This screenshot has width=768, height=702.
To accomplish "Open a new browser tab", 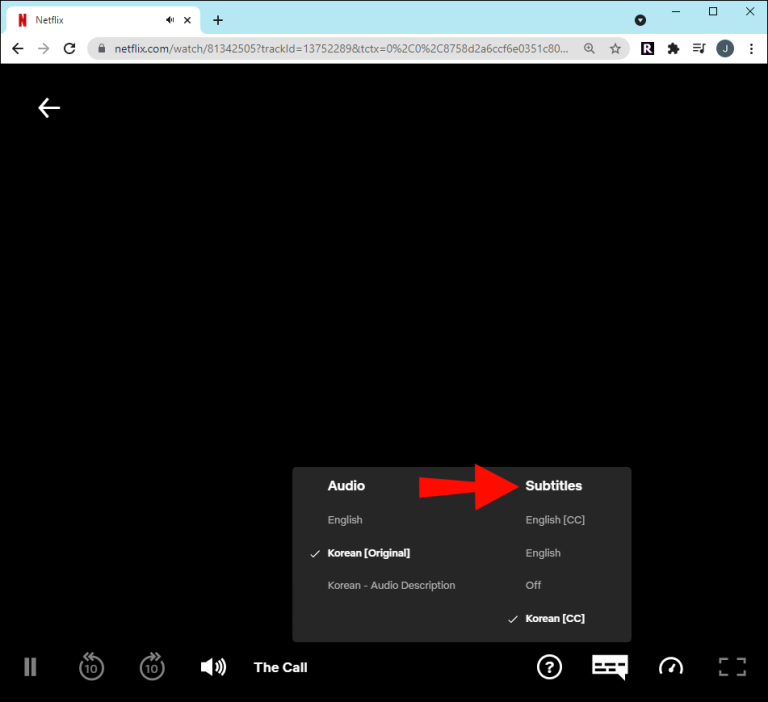I will 218,20.
